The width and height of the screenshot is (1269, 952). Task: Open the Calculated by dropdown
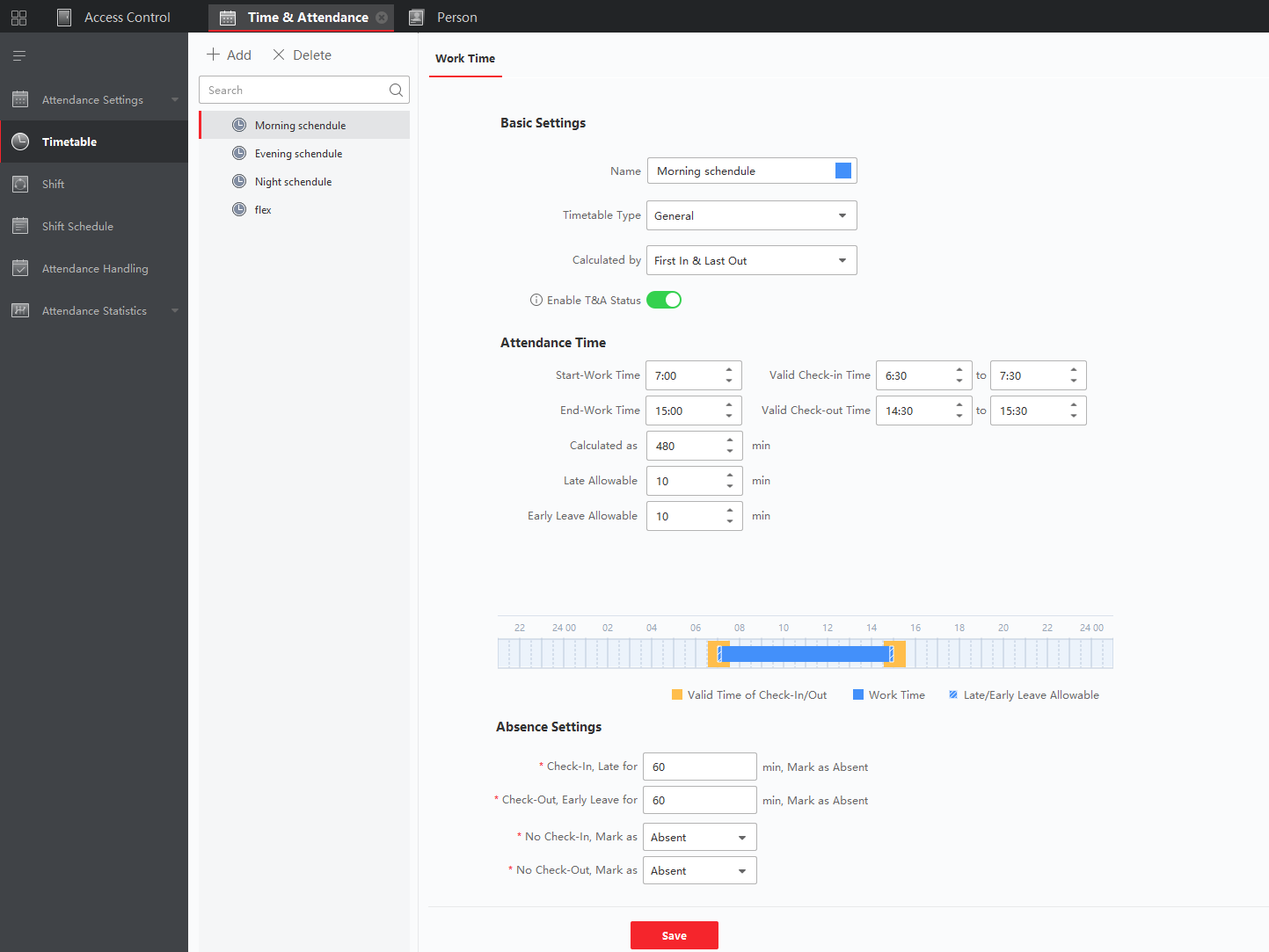751,260
